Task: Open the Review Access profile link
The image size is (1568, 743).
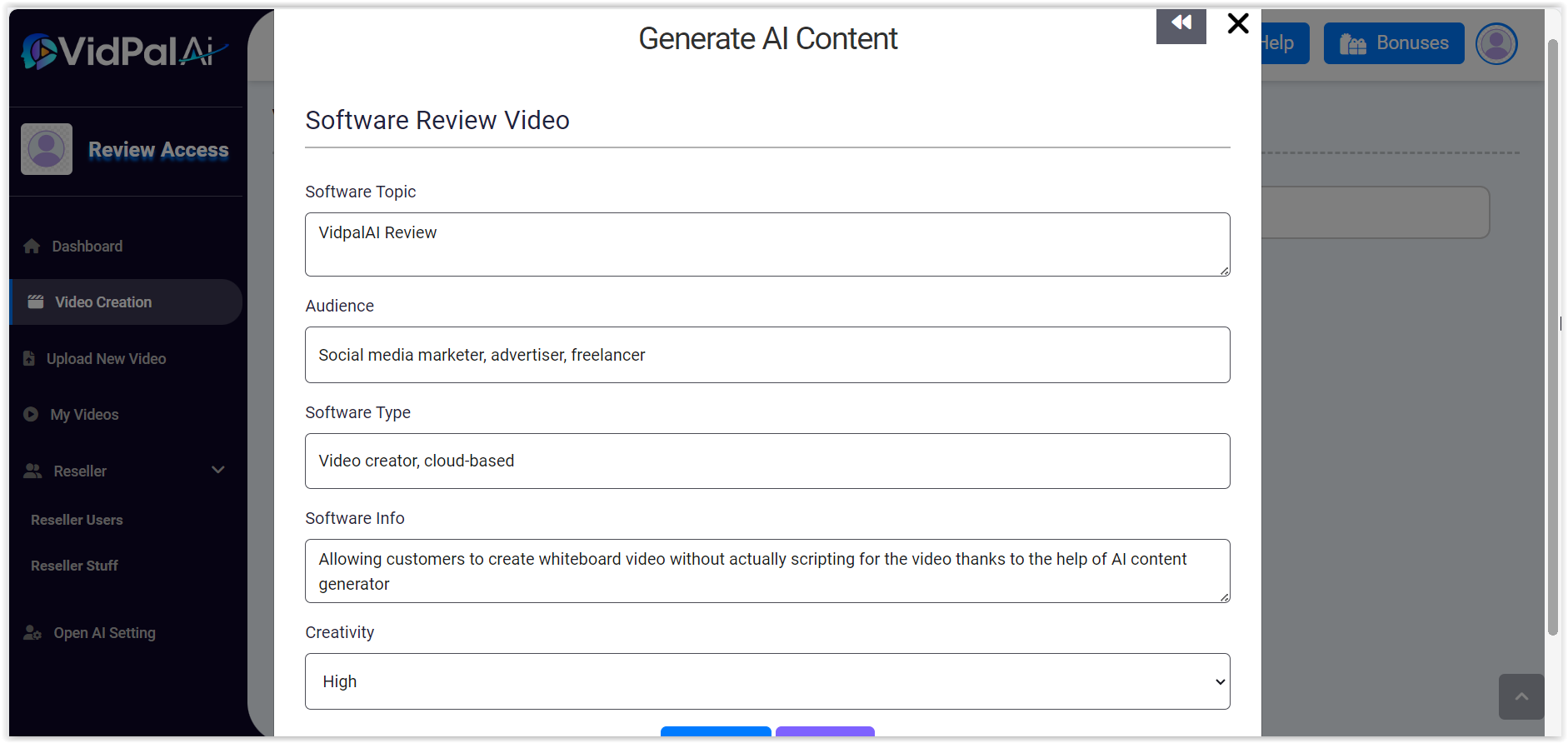Action: 158,150
